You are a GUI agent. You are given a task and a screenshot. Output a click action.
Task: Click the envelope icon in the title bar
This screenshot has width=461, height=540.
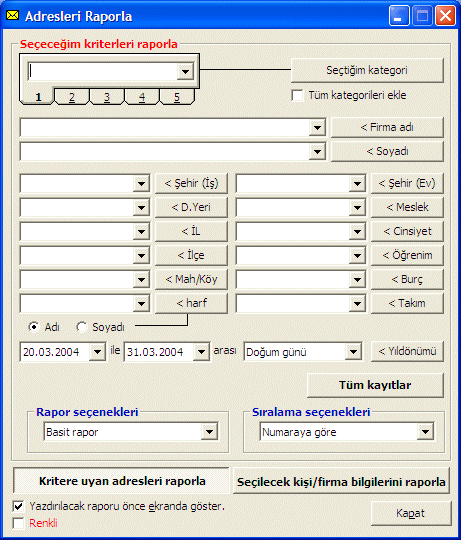click(x=13, y=15)
